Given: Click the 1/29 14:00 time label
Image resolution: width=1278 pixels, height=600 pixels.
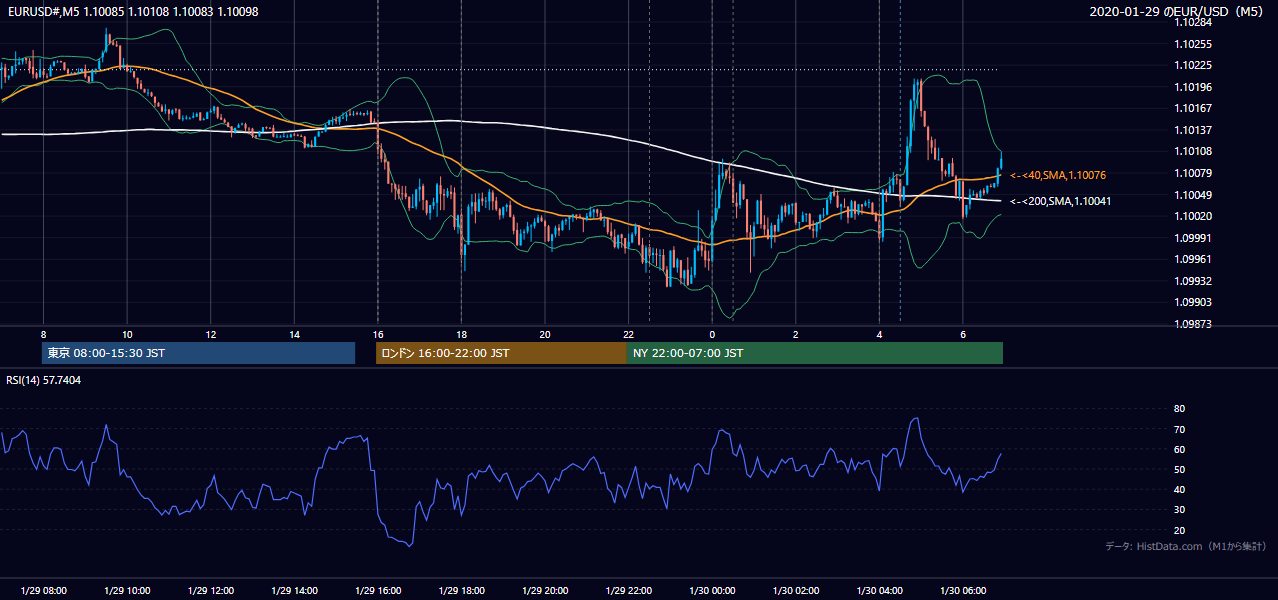Looking at the screenshot, I should coord(294,591).
